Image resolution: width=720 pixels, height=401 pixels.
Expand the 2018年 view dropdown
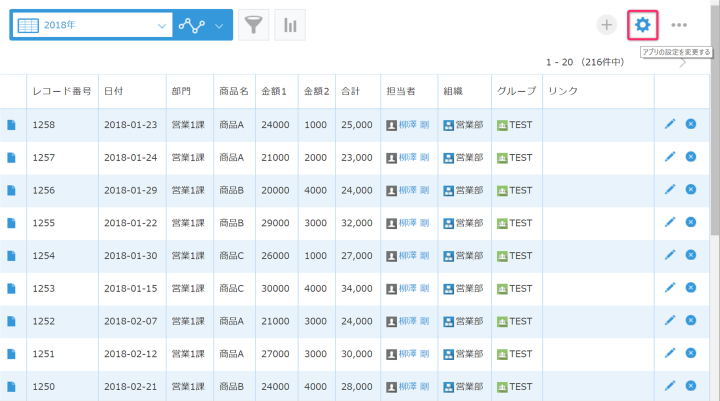point(163,25)
